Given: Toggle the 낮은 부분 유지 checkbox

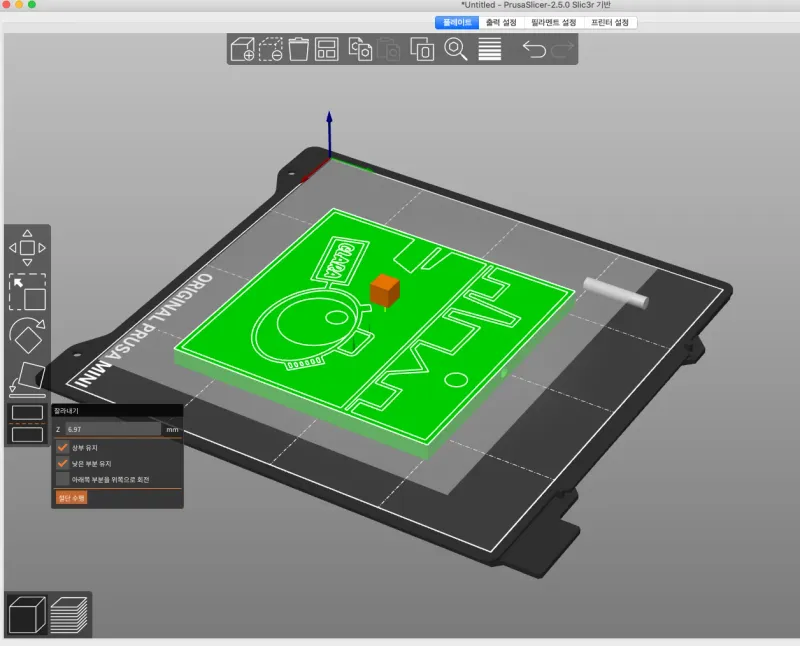Looking at the screenshot, I should coord(63,463).
